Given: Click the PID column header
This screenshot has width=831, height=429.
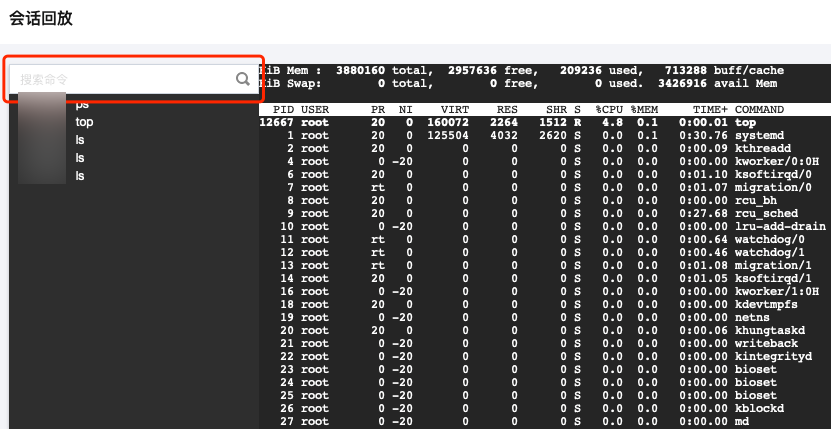Looking at the screenshot, I should pos(284,110).
